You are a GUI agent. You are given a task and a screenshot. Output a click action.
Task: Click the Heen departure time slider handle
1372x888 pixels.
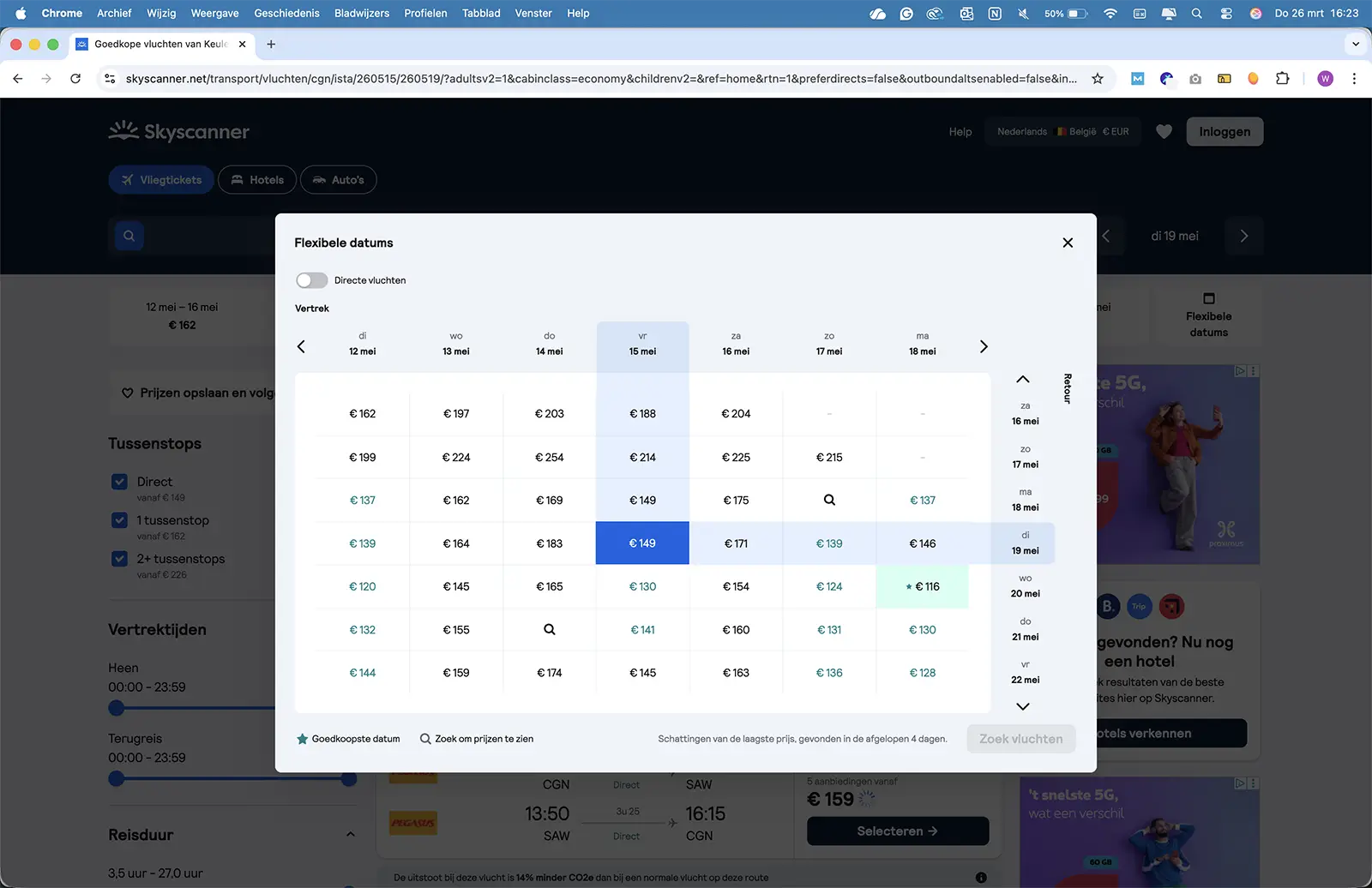(117, 708)
